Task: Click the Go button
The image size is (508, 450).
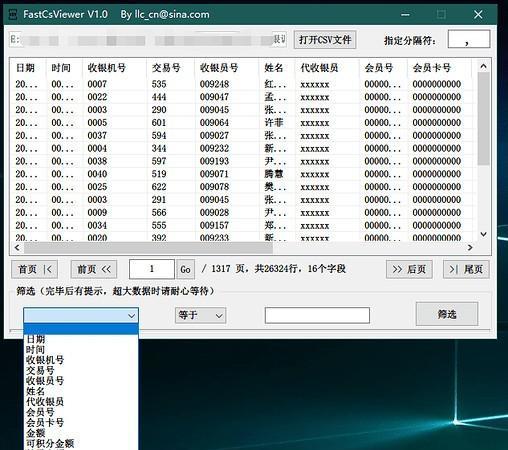Action: pos(185,269)
